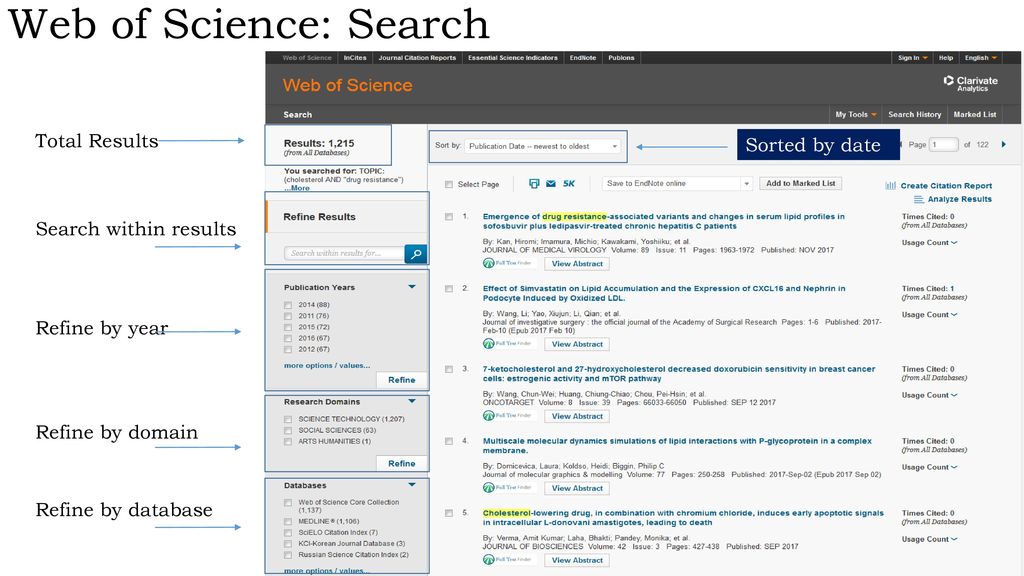
Task: Check the MEDLINE database checkbox
Action: pyautogui.click(x=288, y=522)
